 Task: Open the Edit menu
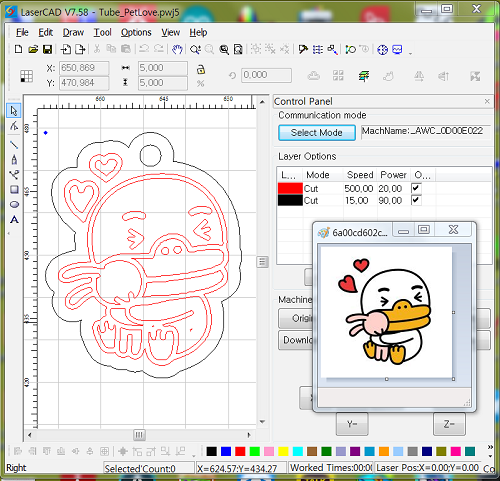point(45,32)
